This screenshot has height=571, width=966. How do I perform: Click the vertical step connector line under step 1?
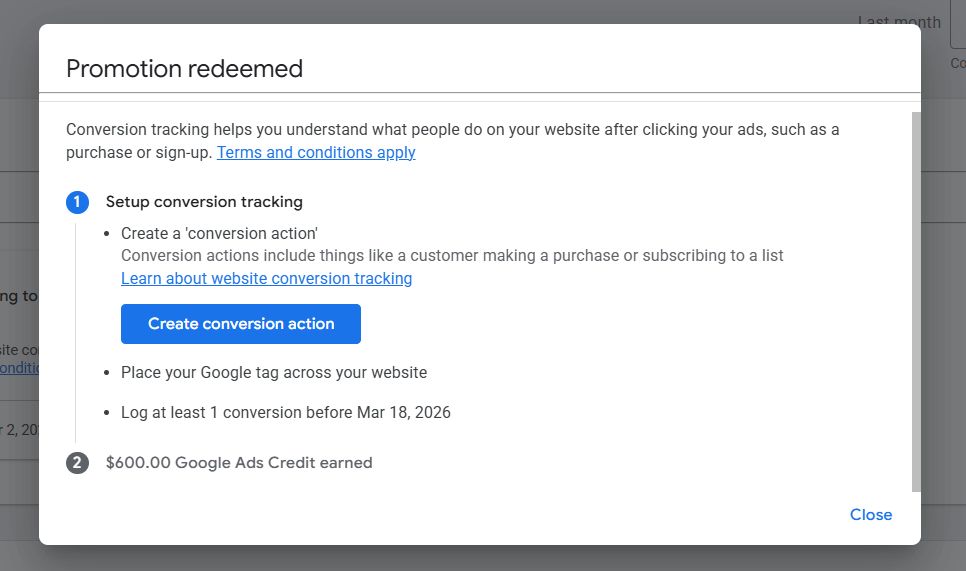[76, 330]
